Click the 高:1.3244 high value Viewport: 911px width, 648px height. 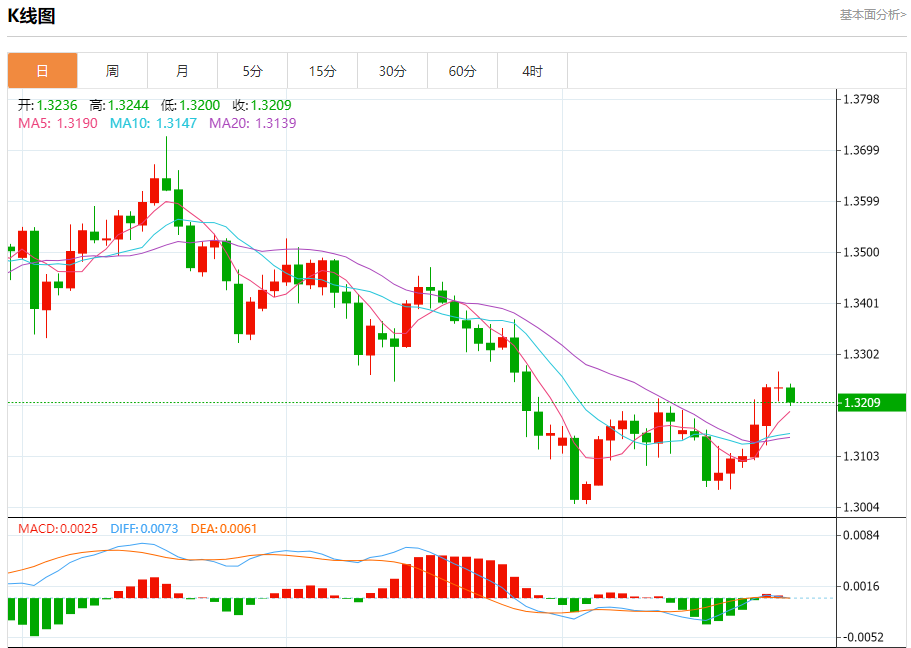[x=119, y=105]
